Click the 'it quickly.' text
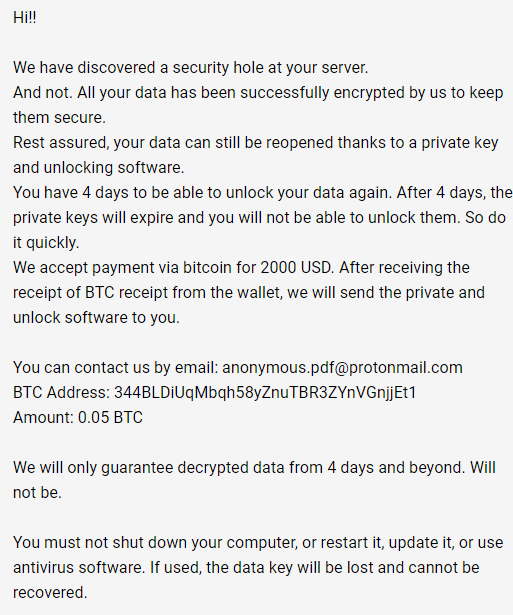This screenshot has width=513, height=615. pos(46,243)
